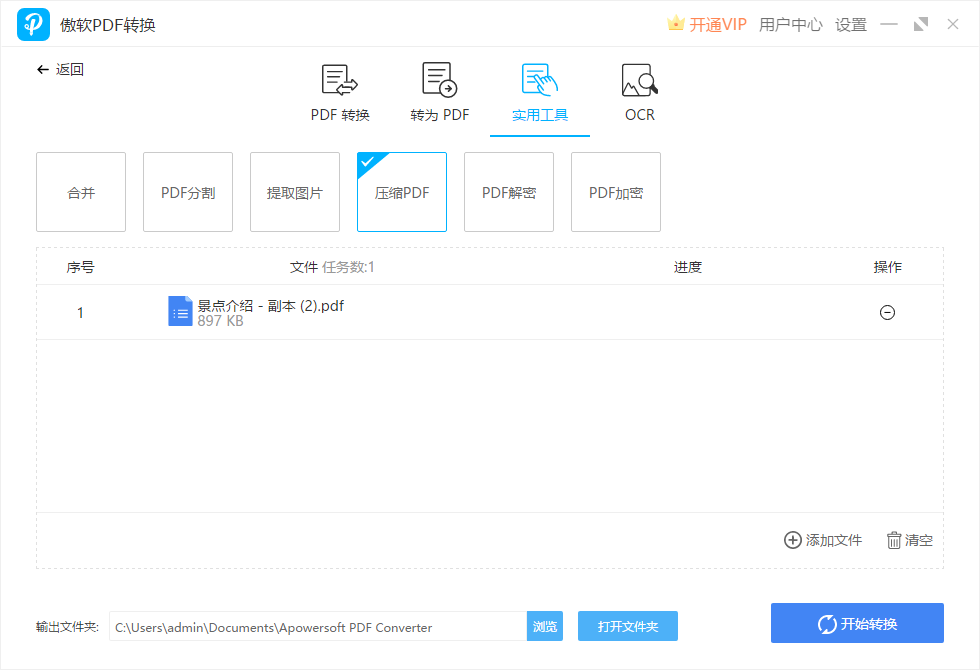Select the PDF解密 decrypt tool
980x670 pixels.
(508, 192)
